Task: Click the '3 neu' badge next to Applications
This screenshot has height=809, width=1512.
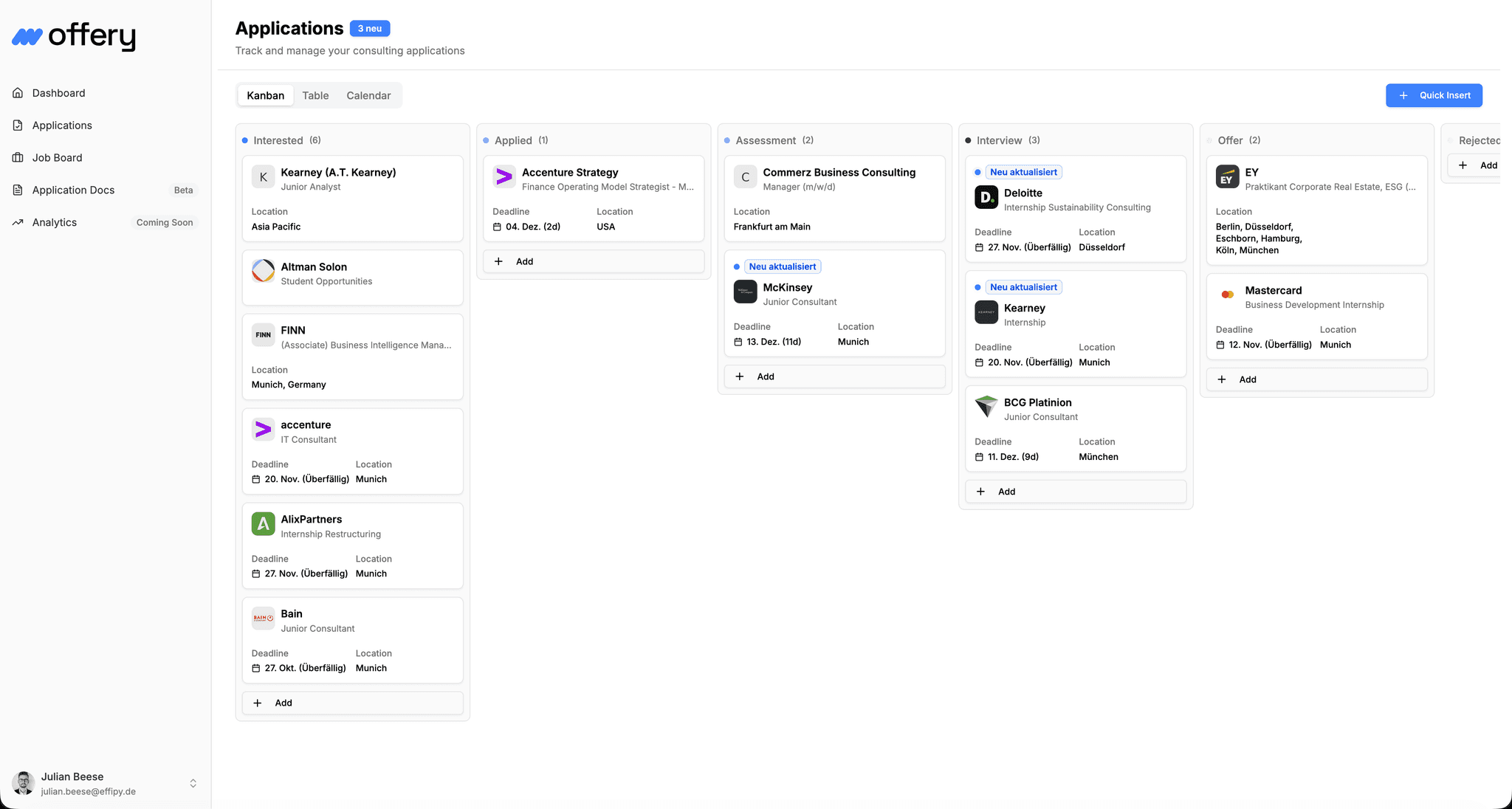Action: 370,28
